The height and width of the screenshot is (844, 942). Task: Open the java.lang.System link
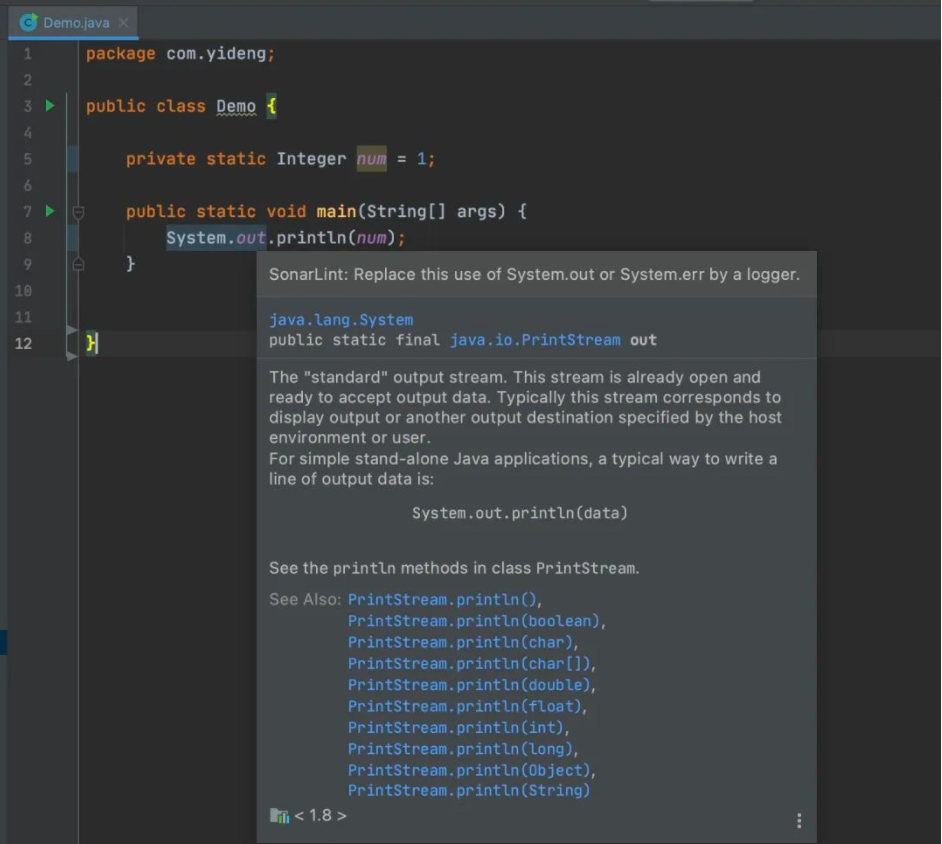point(341,320)
